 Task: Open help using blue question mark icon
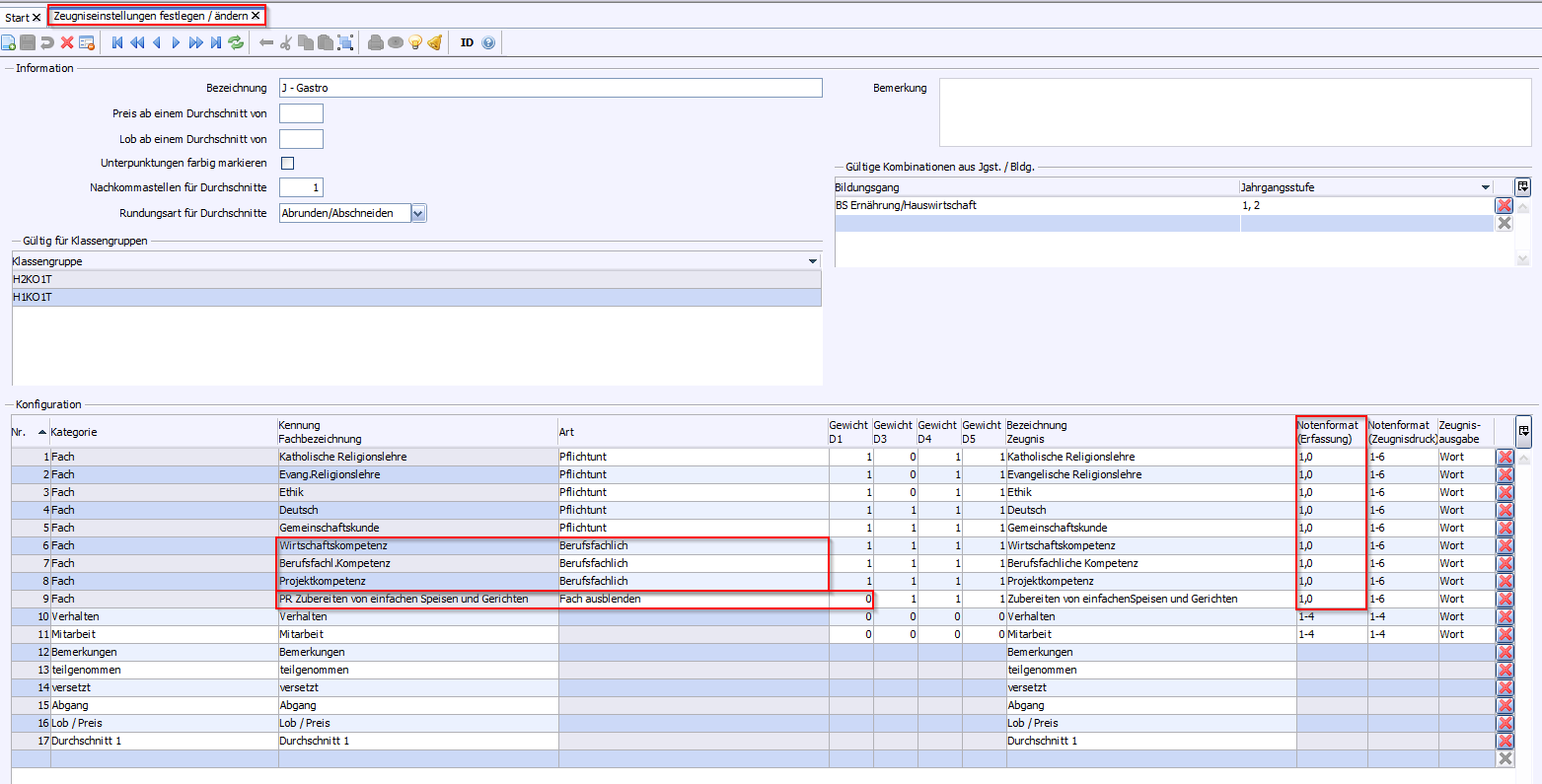488,42
